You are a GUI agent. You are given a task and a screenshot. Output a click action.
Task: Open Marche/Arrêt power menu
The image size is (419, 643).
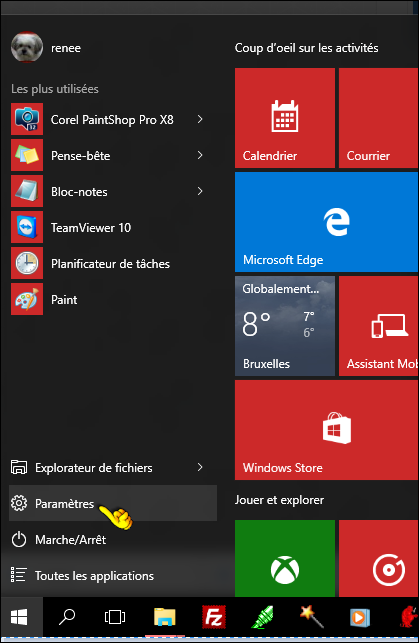tap(113, 539)
